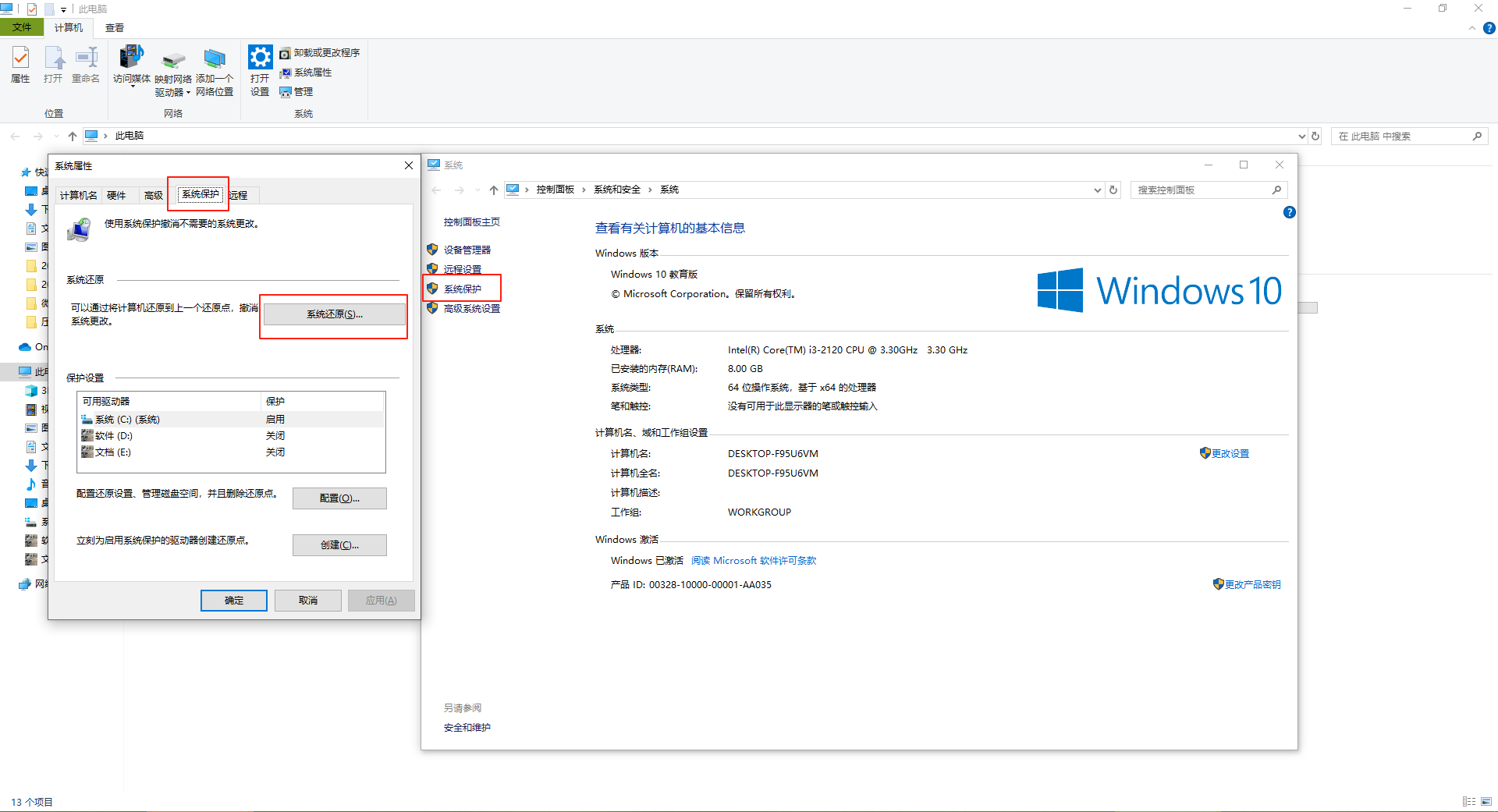1498x812 pixels.
Task: Click the up arrow in System window navigation
Action: tap(494, 190)
